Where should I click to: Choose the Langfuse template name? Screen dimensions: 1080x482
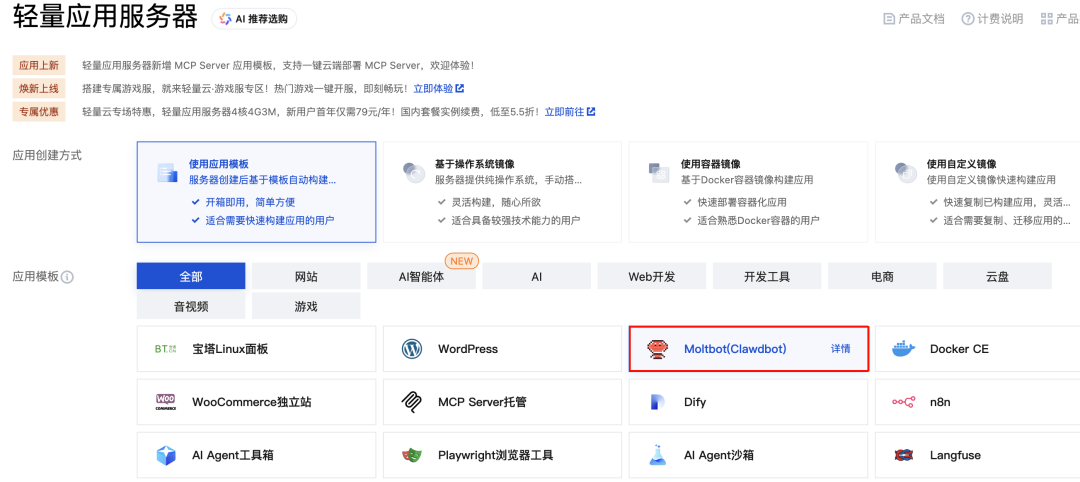[955, 455]
